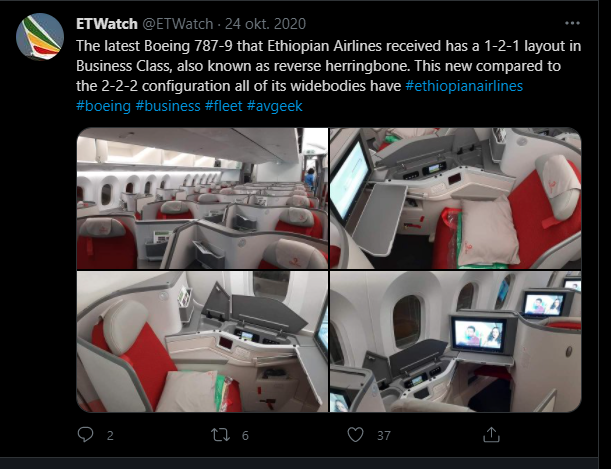Image resolution: width=611 pixels, height=469 pixels.
Task: View the cabin overview photo thumbnail
Action: [202, 199]
